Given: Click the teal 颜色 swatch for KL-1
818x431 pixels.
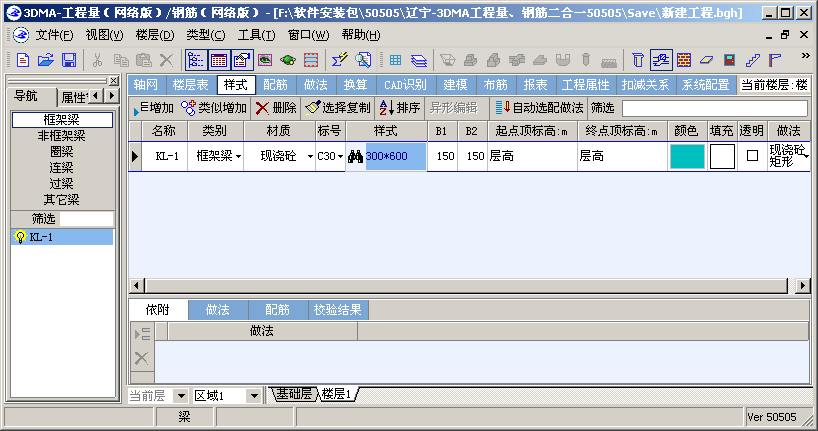Looking at the screenshot, I should click(x=687, y=157).
